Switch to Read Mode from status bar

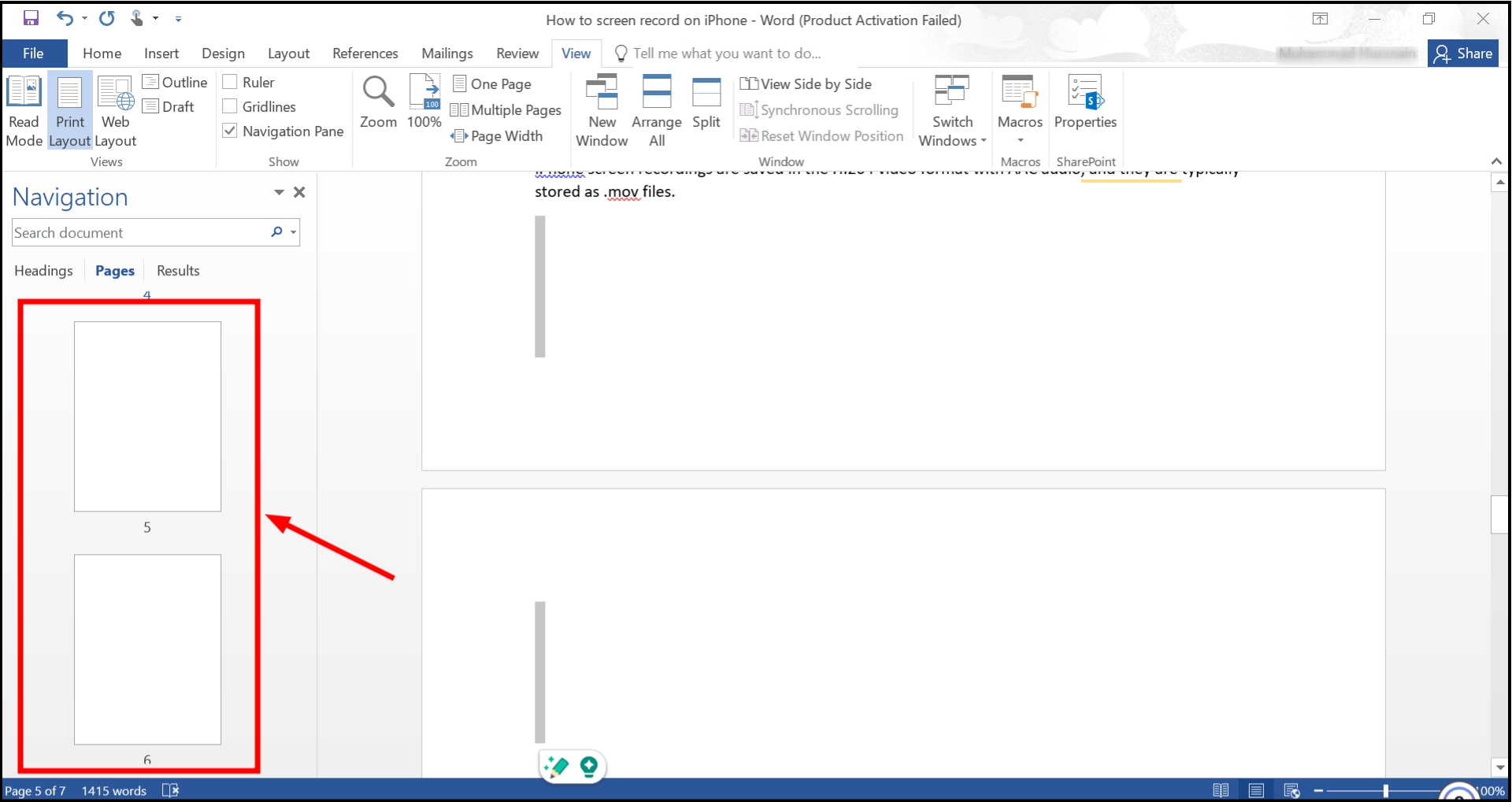coord(1221,790)
